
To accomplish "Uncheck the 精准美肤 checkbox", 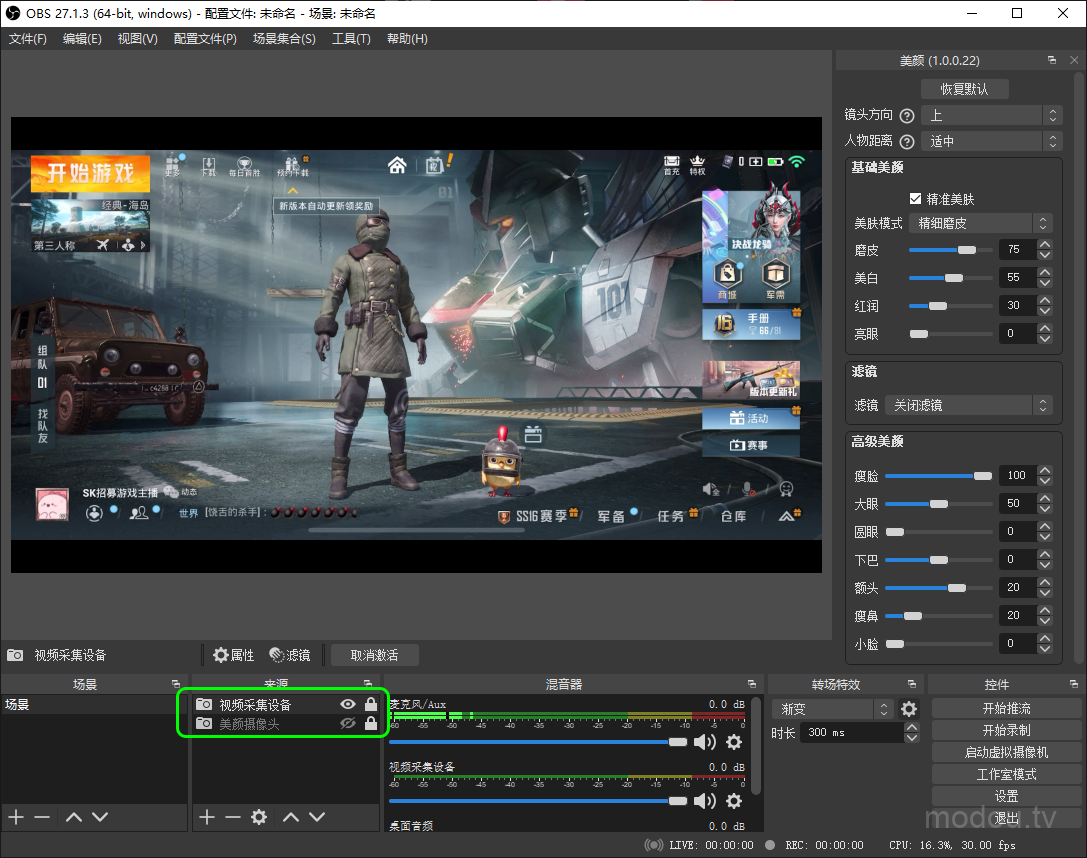I will pos(915,199).
